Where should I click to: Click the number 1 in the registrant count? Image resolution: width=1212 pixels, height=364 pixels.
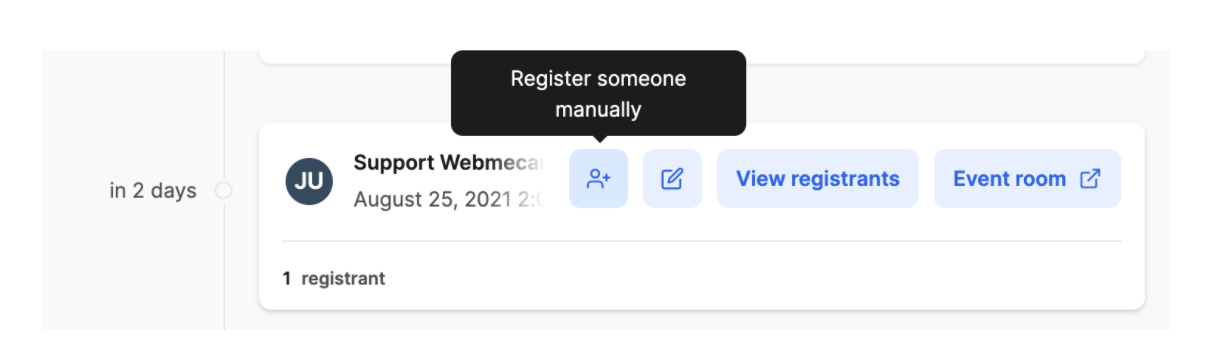287,278
